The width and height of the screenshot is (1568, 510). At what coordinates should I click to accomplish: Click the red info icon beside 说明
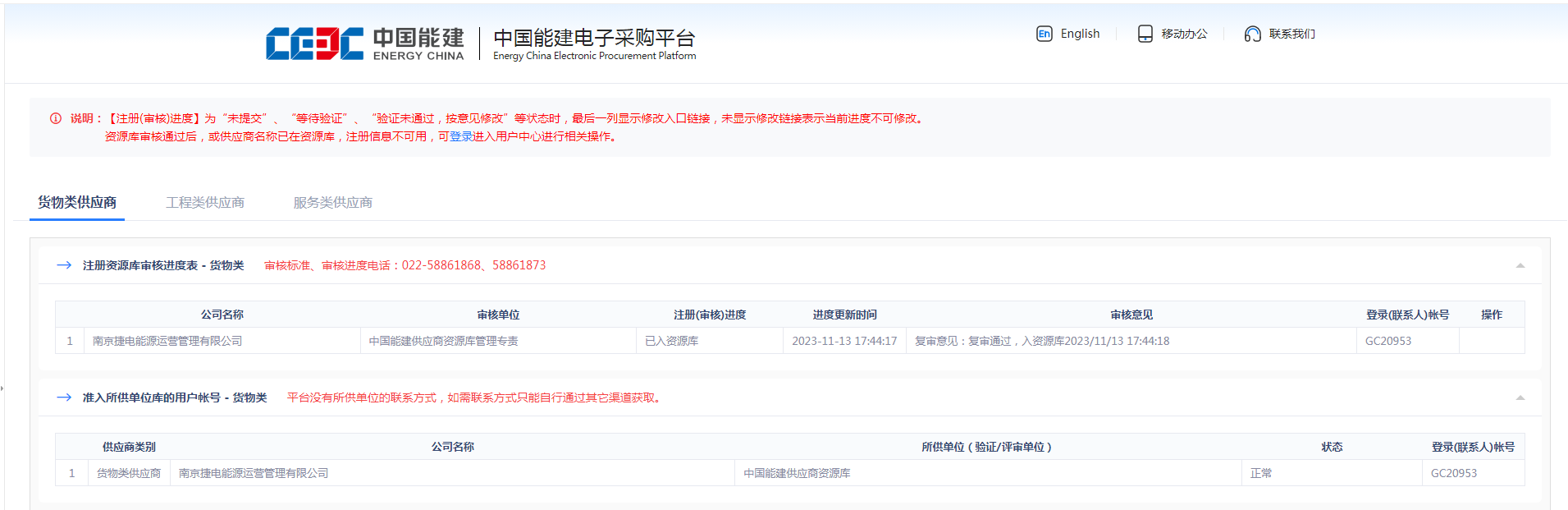pos(56,118)
